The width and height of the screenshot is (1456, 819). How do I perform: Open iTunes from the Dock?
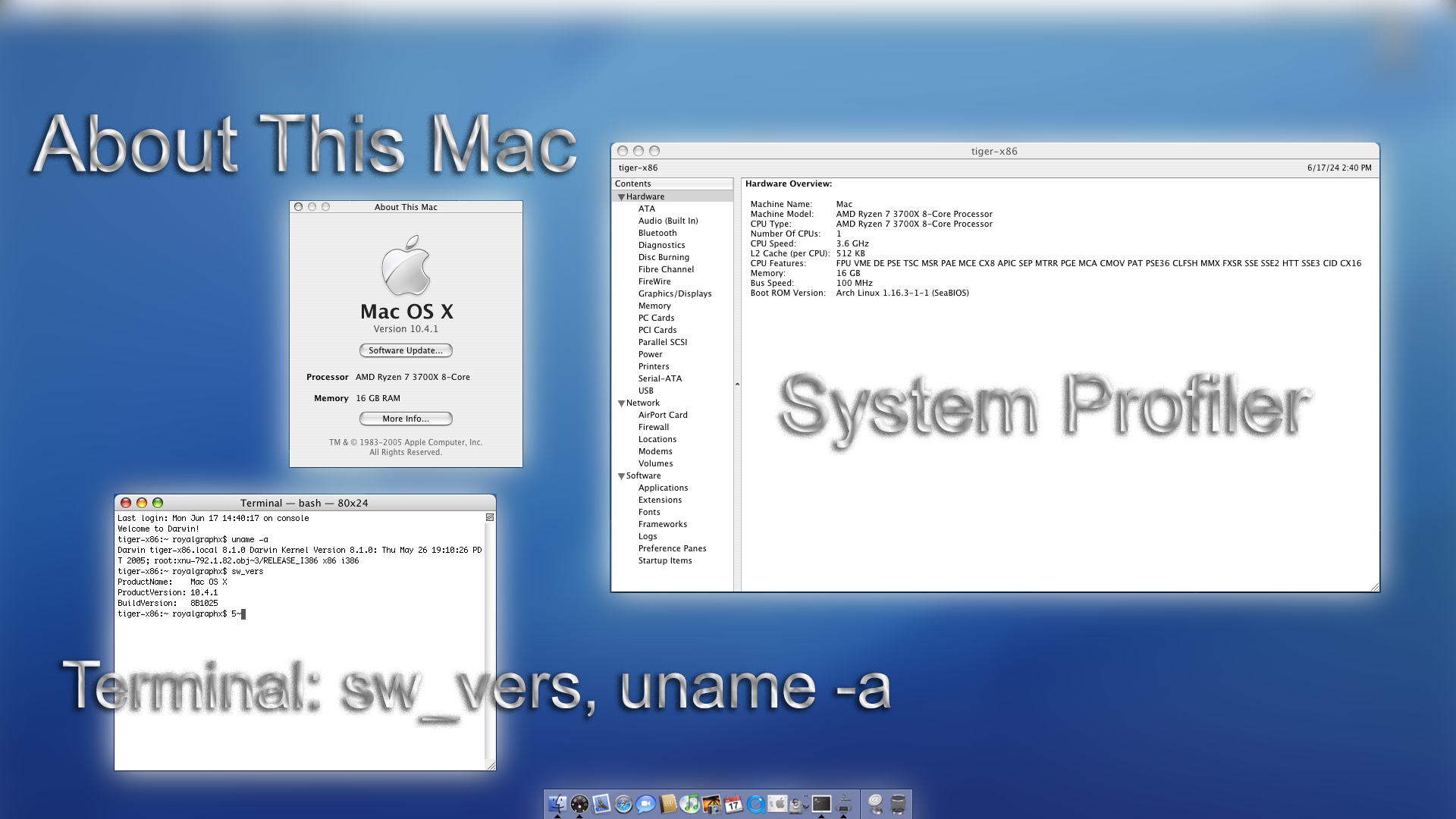689,804
